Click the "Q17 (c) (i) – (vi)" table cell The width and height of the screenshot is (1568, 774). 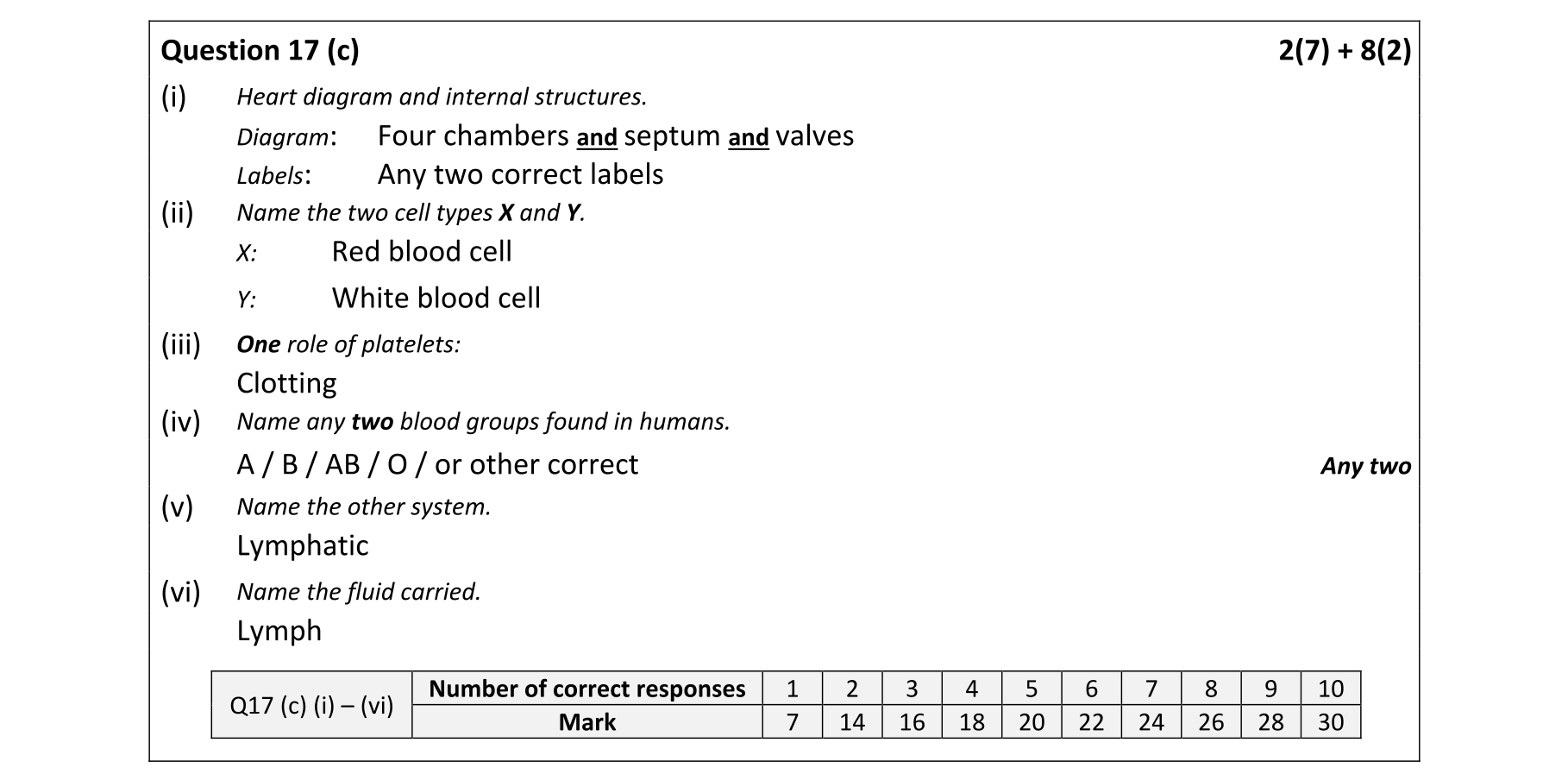[x=311, y=705]
